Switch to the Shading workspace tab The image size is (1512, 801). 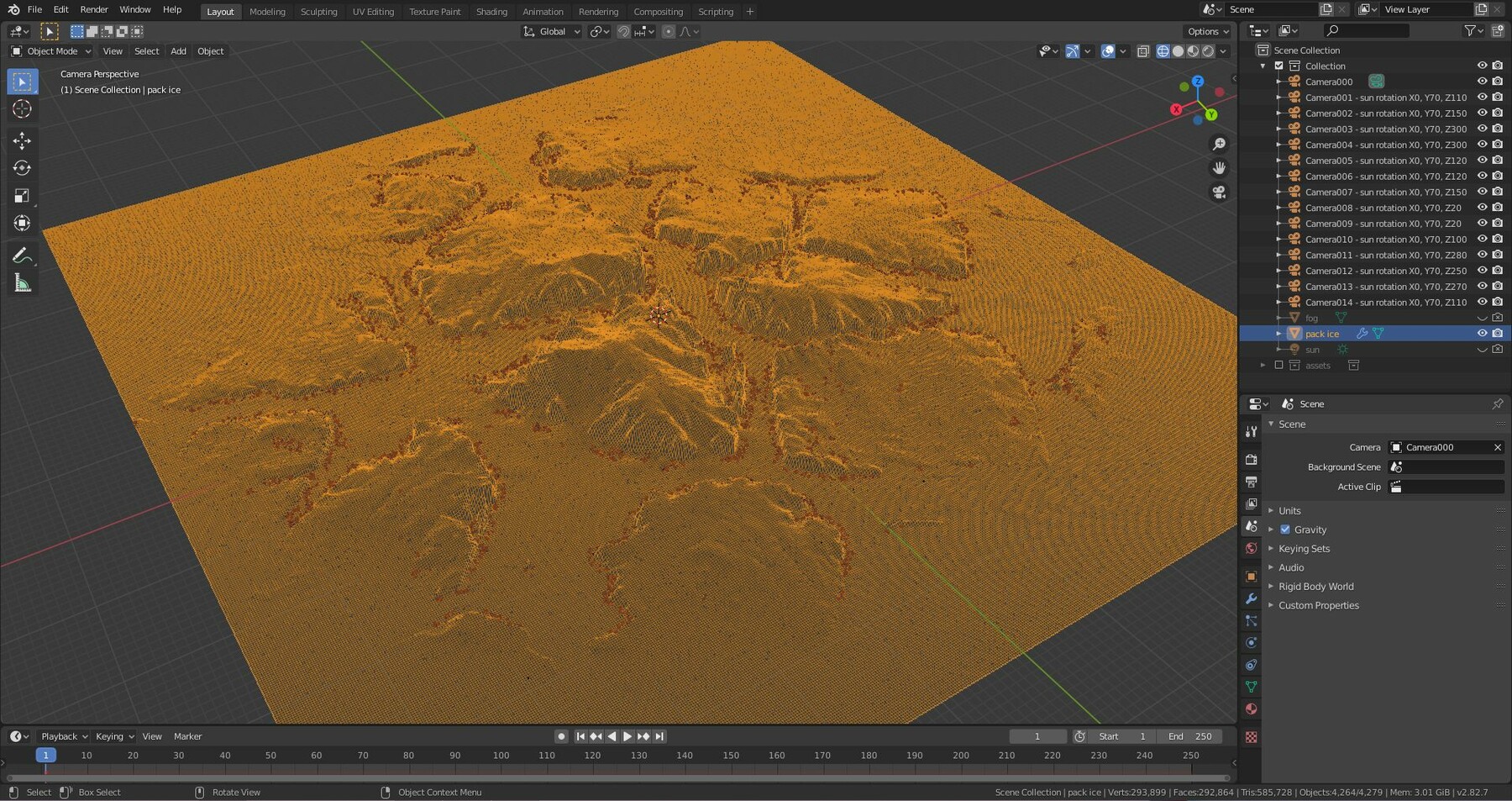tap(491, 11)
